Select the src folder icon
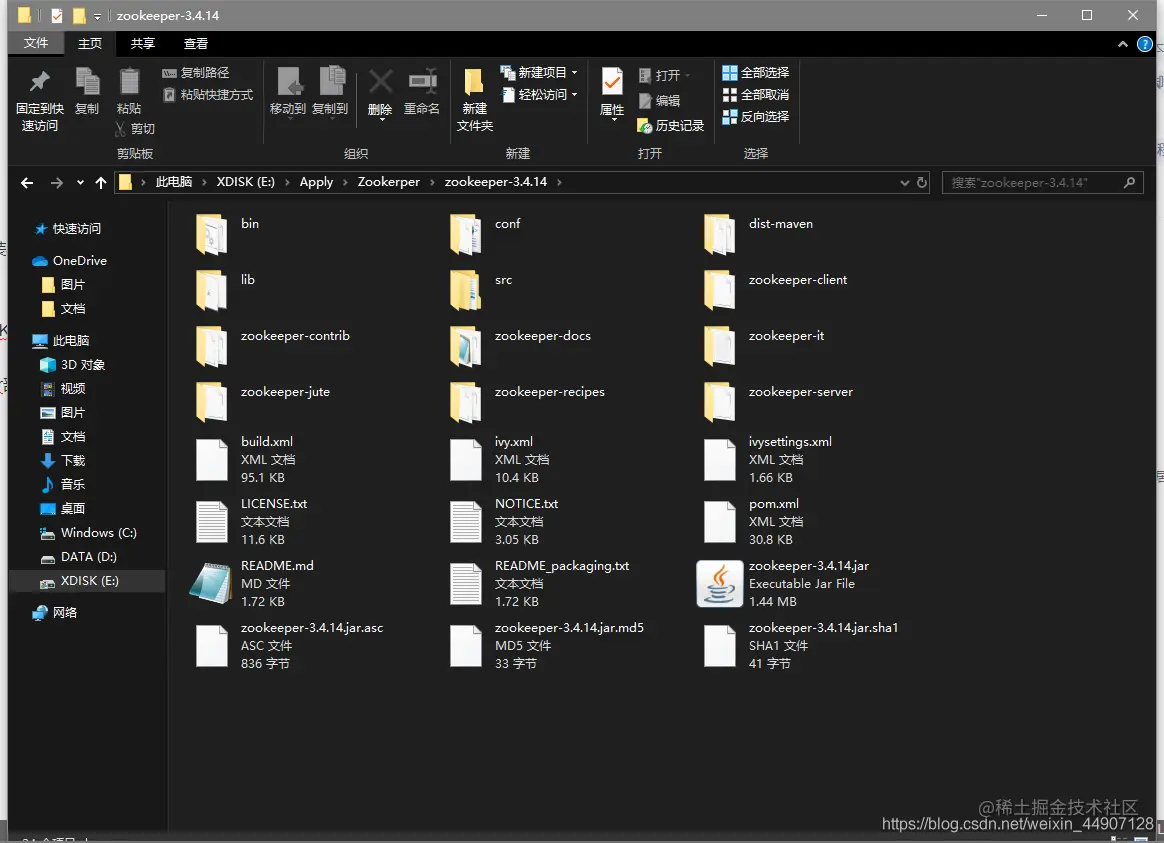The height and width of the screenshot is (843, 1164). (x=465, y=289)
